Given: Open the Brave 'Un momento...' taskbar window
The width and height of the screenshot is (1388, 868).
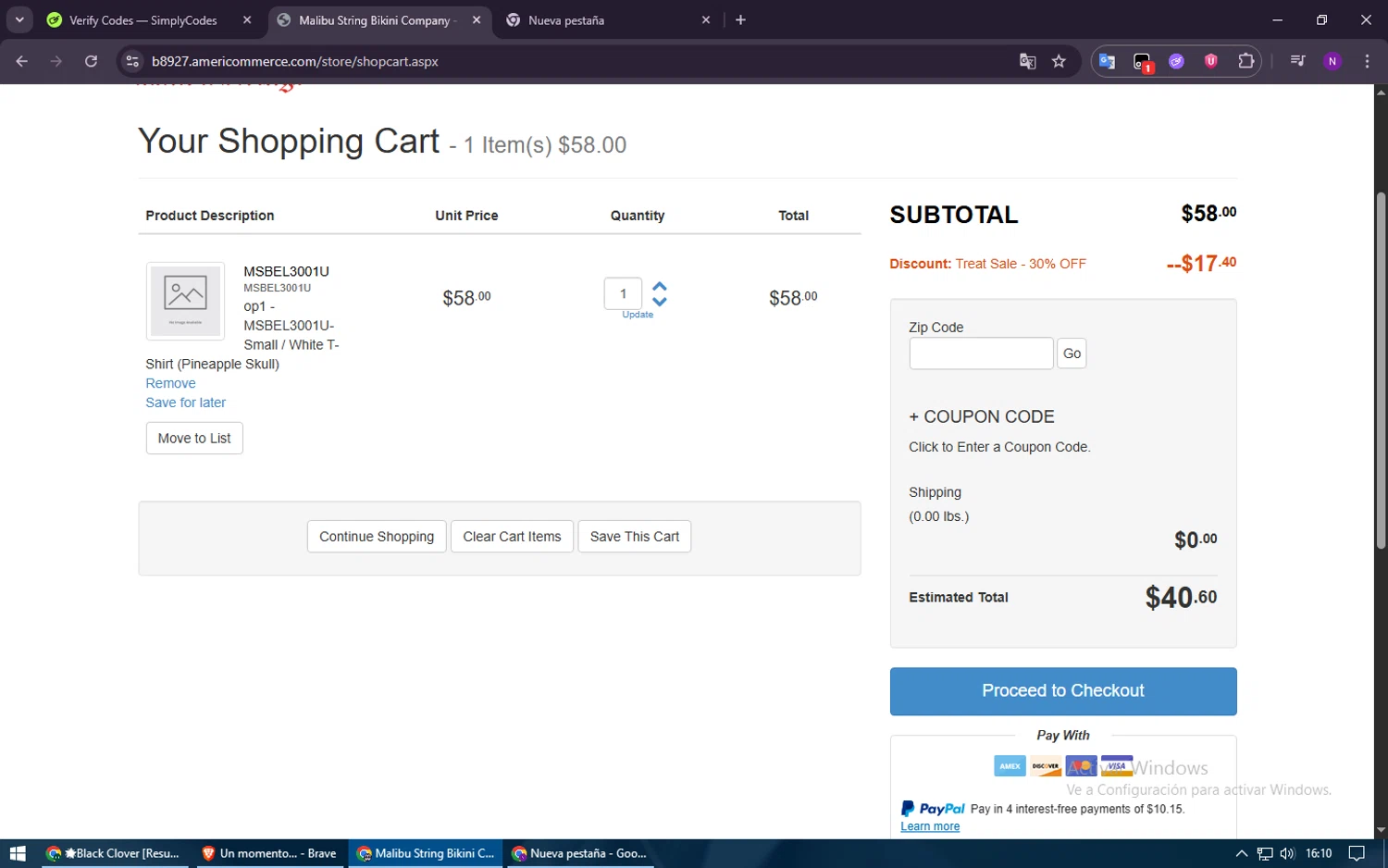Looking at the screenshot, I should (269, 853).
